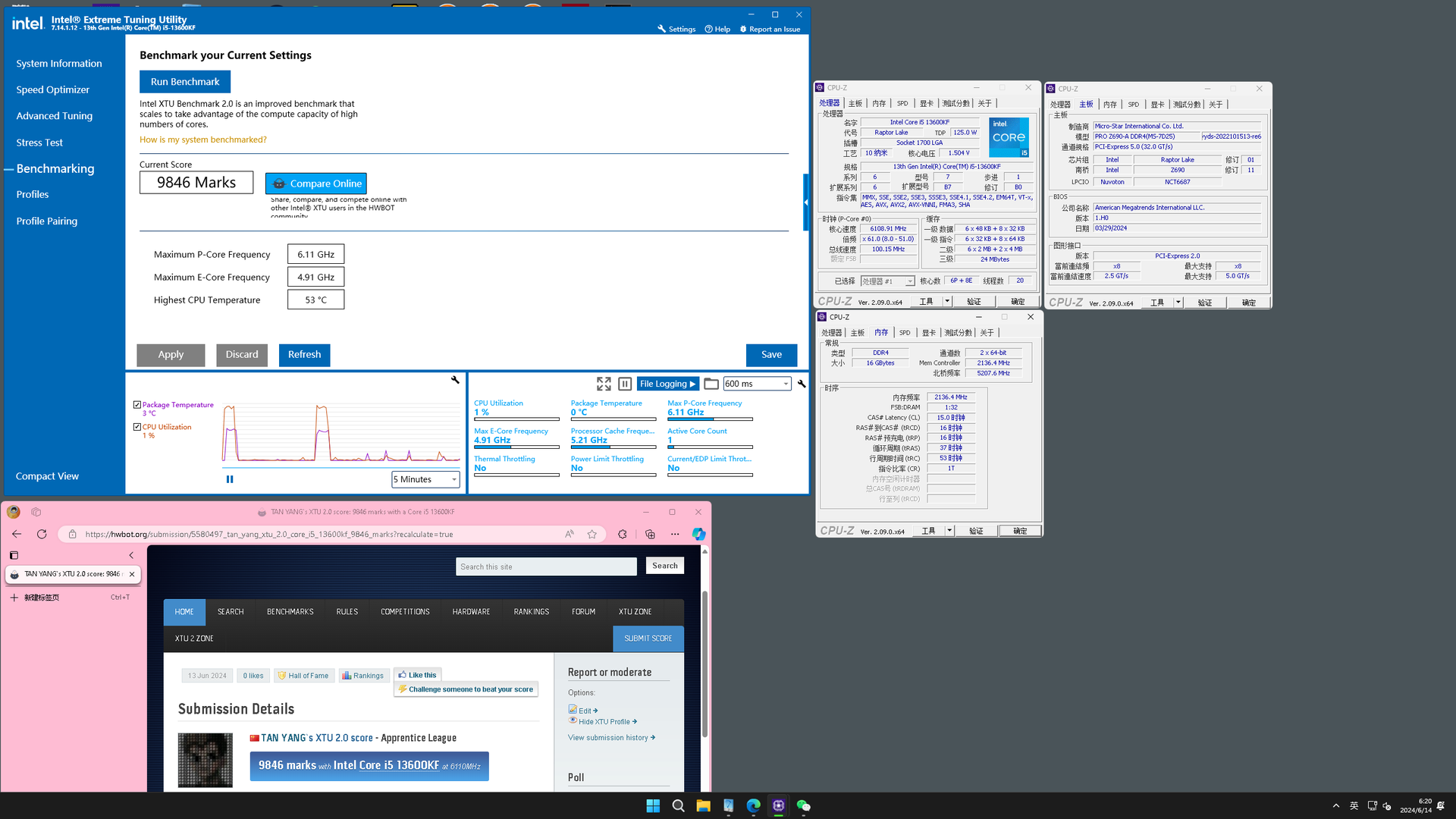Image resolution: width=1456 pixels, height=819 pixels.
Task: Open the 5 Minutes time range dropdown
Action: click(x=425, y=479)
